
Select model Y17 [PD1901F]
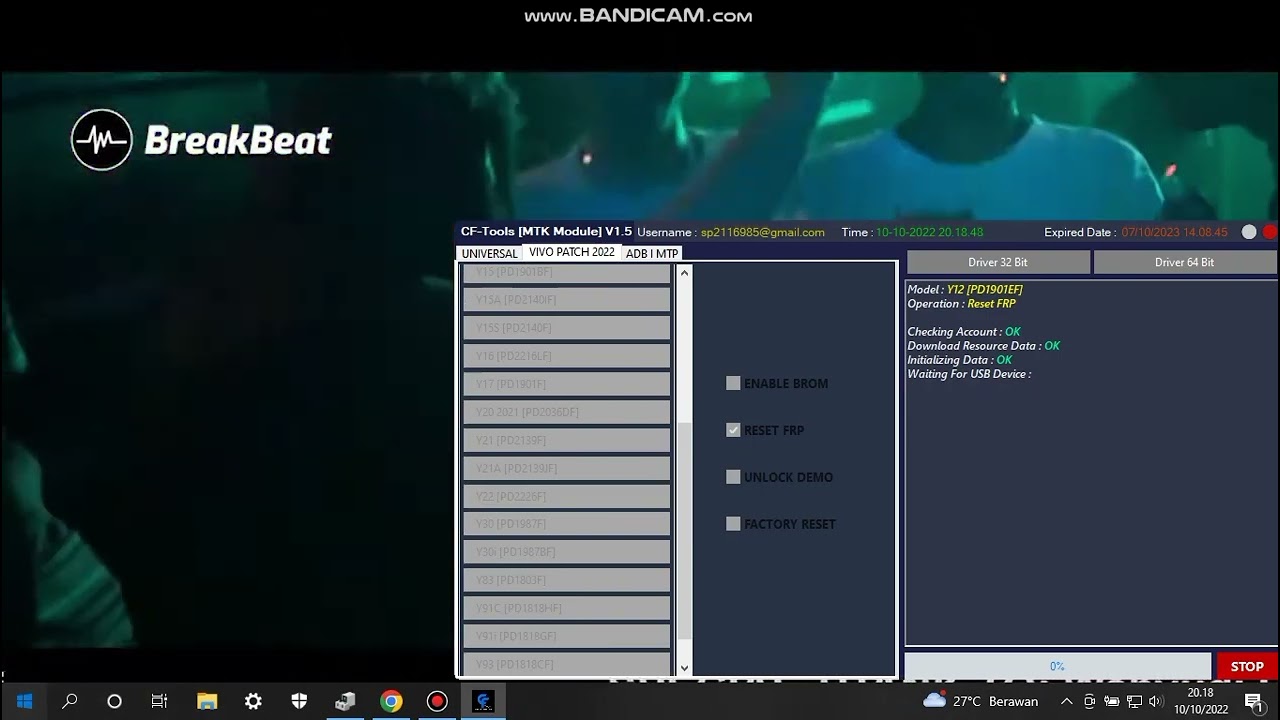pos(567,383)
